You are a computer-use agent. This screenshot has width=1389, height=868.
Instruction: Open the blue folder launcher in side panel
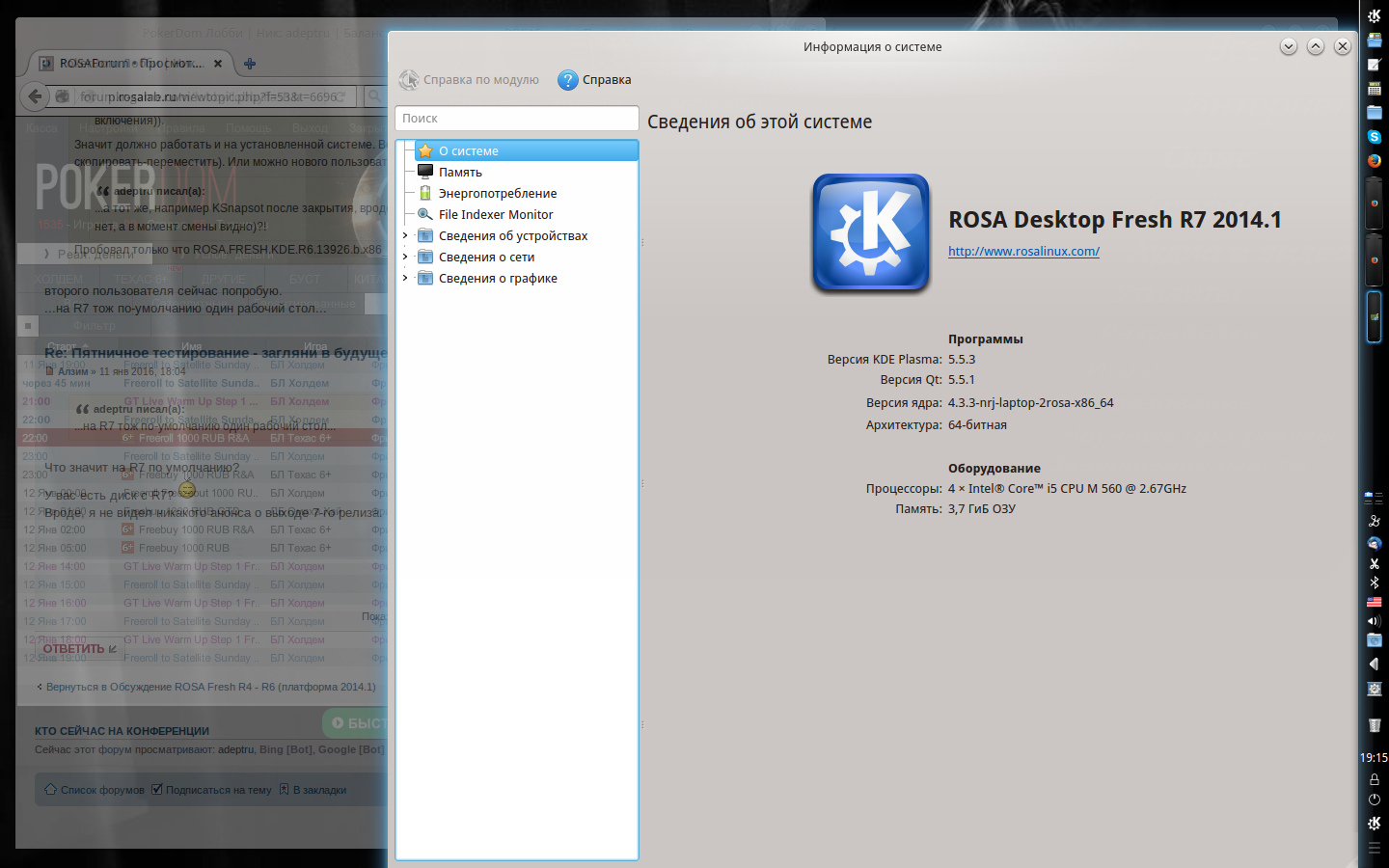point(1375,113)
